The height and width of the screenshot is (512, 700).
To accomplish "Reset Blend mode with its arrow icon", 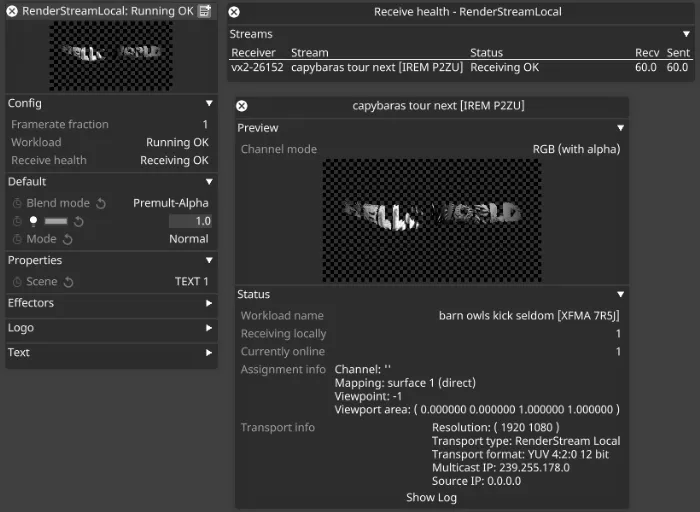I will pyautogui.click(x=101, y=203).
